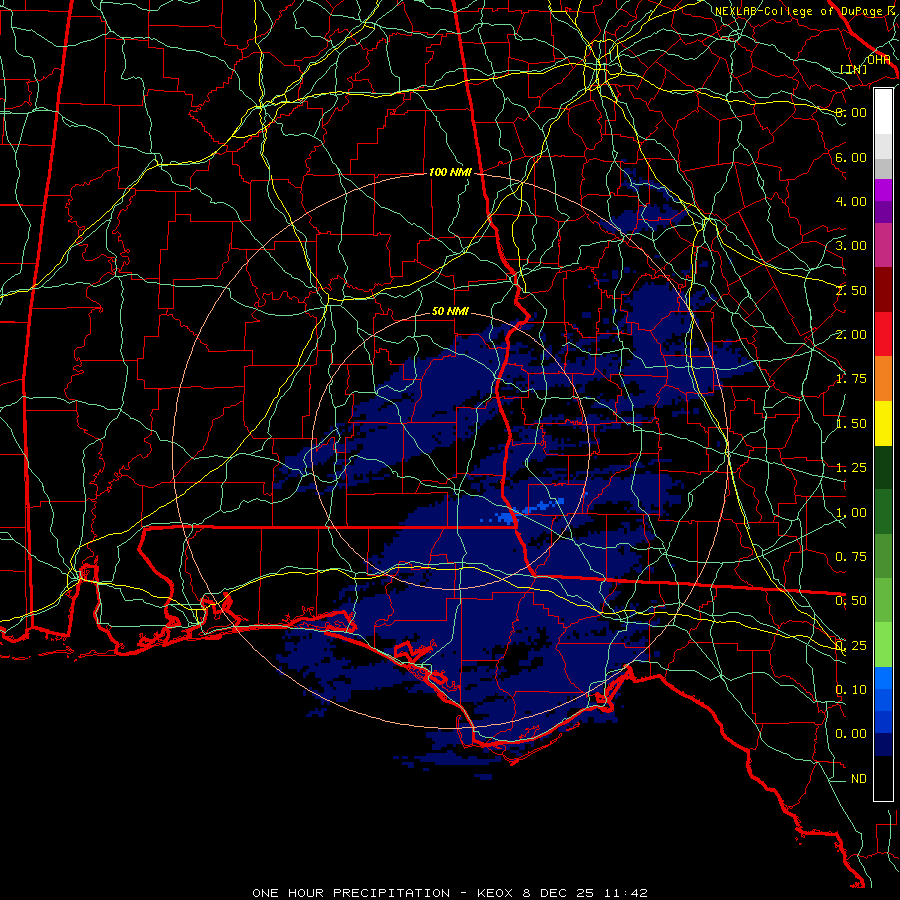Click the yellow legend swatch
The width and height of the screenshot is (900, 900).
click(883, 423)
